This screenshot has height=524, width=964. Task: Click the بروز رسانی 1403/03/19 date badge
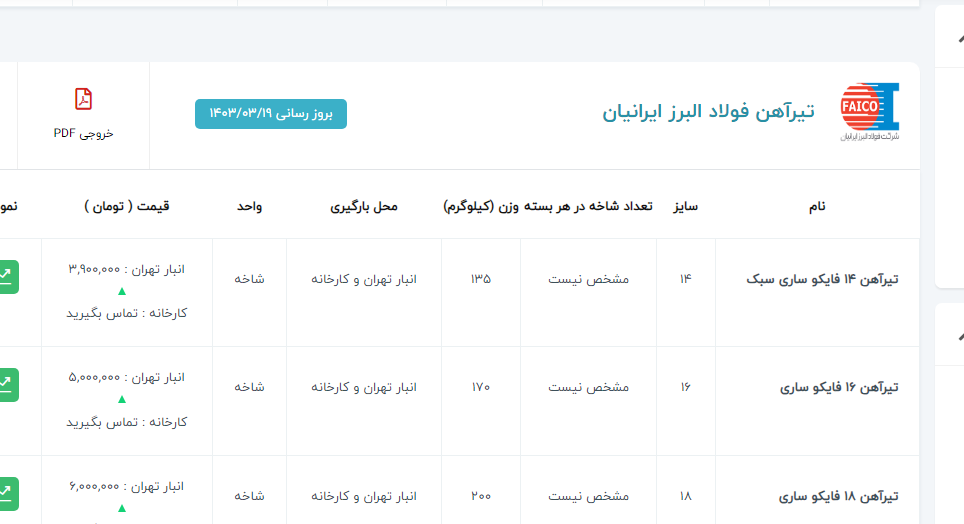coord(271,114)
